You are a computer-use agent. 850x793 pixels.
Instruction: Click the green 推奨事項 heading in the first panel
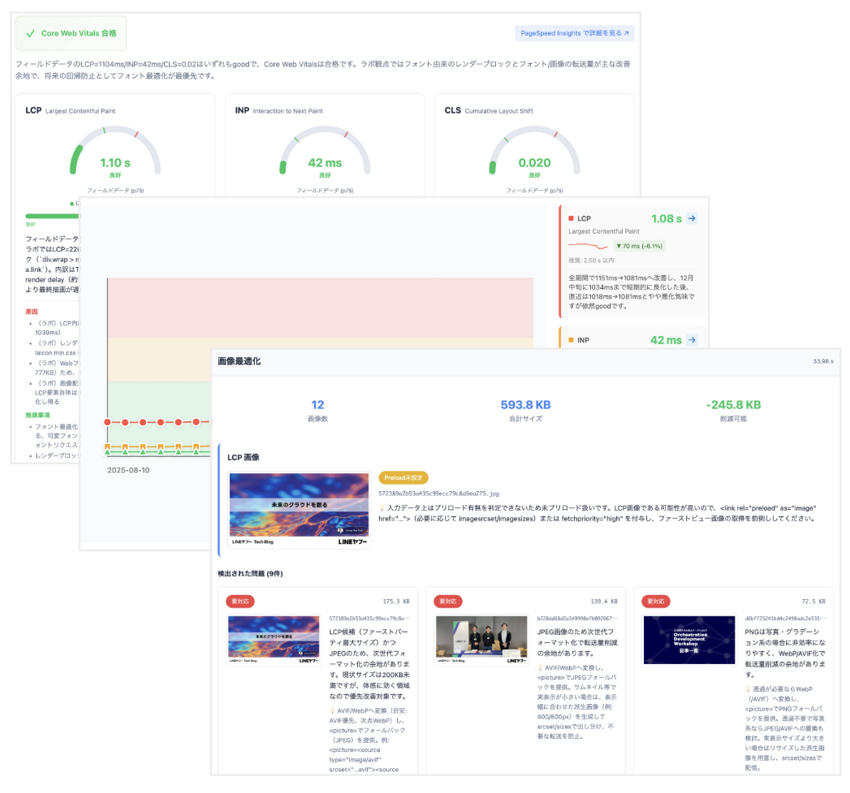point(37,415)
